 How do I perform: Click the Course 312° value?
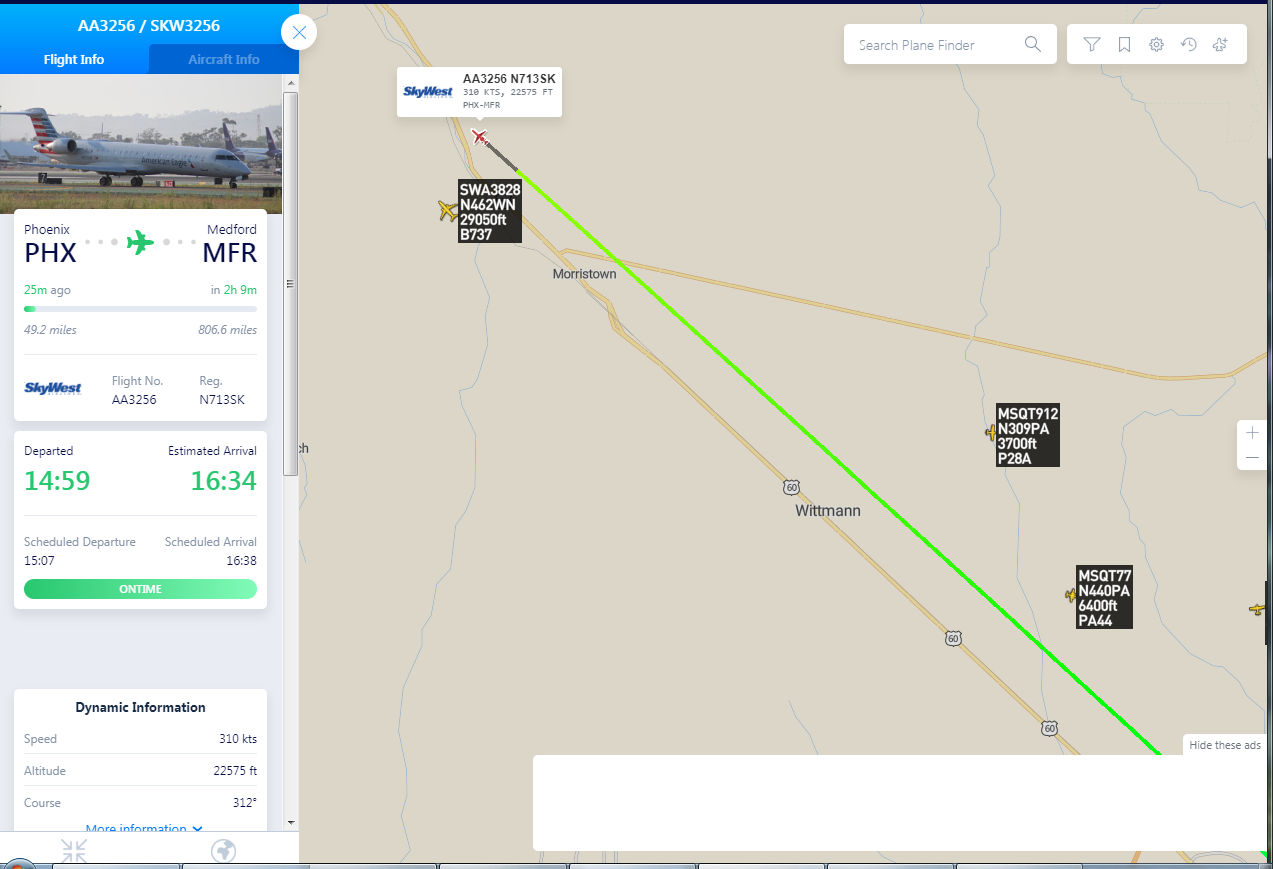tap(245, 803)
